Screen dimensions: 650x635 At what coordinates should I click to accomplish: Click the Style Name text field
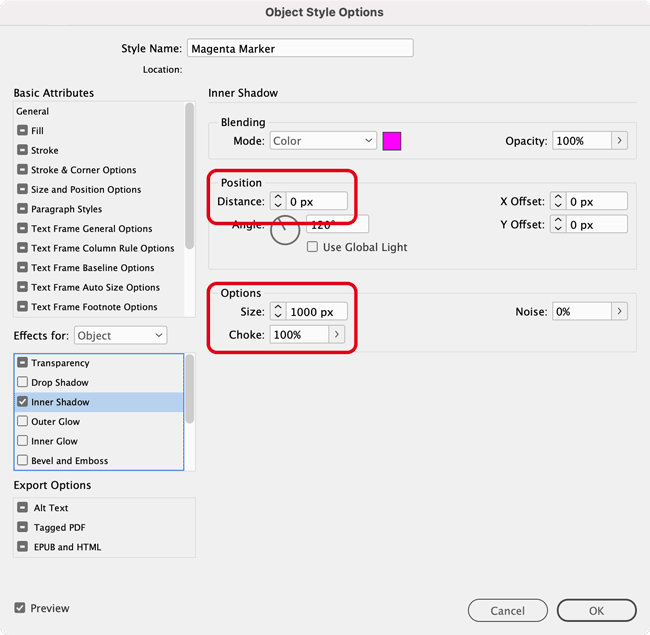[x=300, y=48]
